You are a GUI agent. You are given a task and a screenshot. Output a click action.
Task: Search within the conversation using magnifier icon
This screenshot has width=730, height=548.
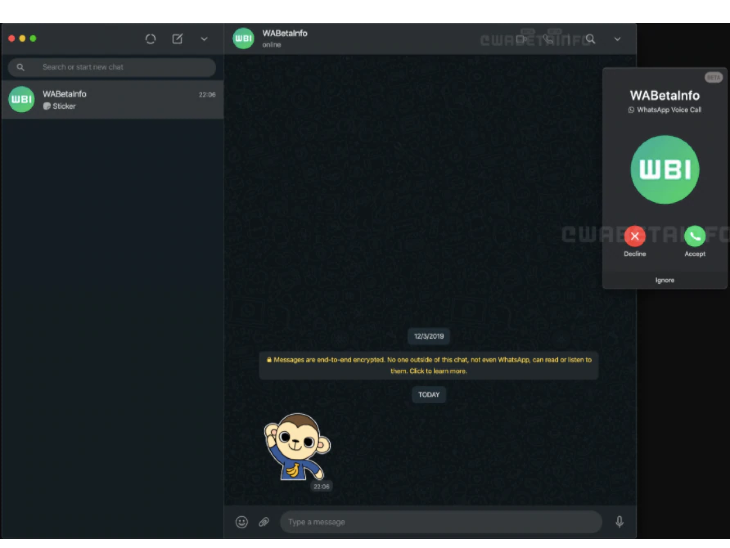(x=590, y=39)
